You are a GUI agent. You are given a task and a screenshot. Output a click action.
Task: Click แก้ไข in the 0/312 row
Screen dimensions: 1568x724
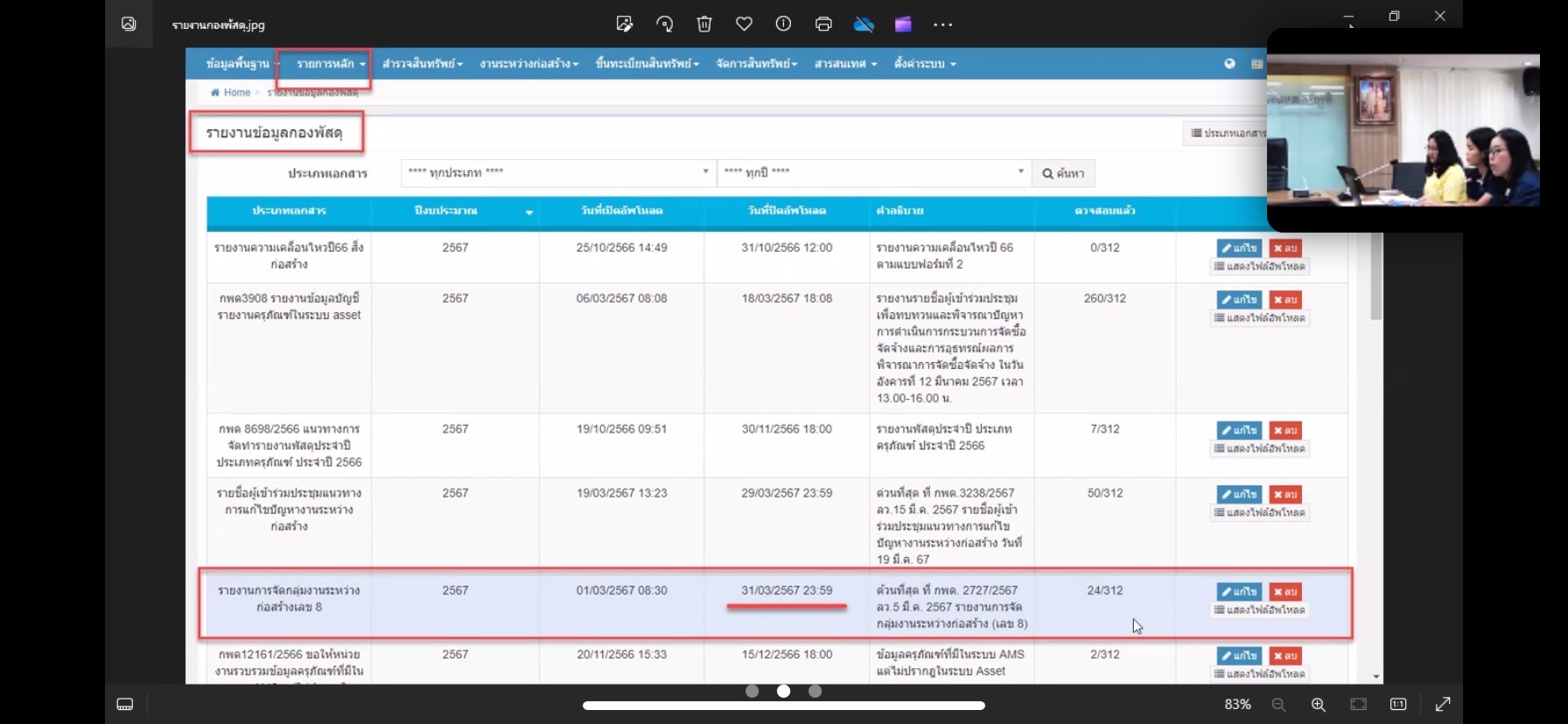pyautogui.click(x=1239, y=248)
